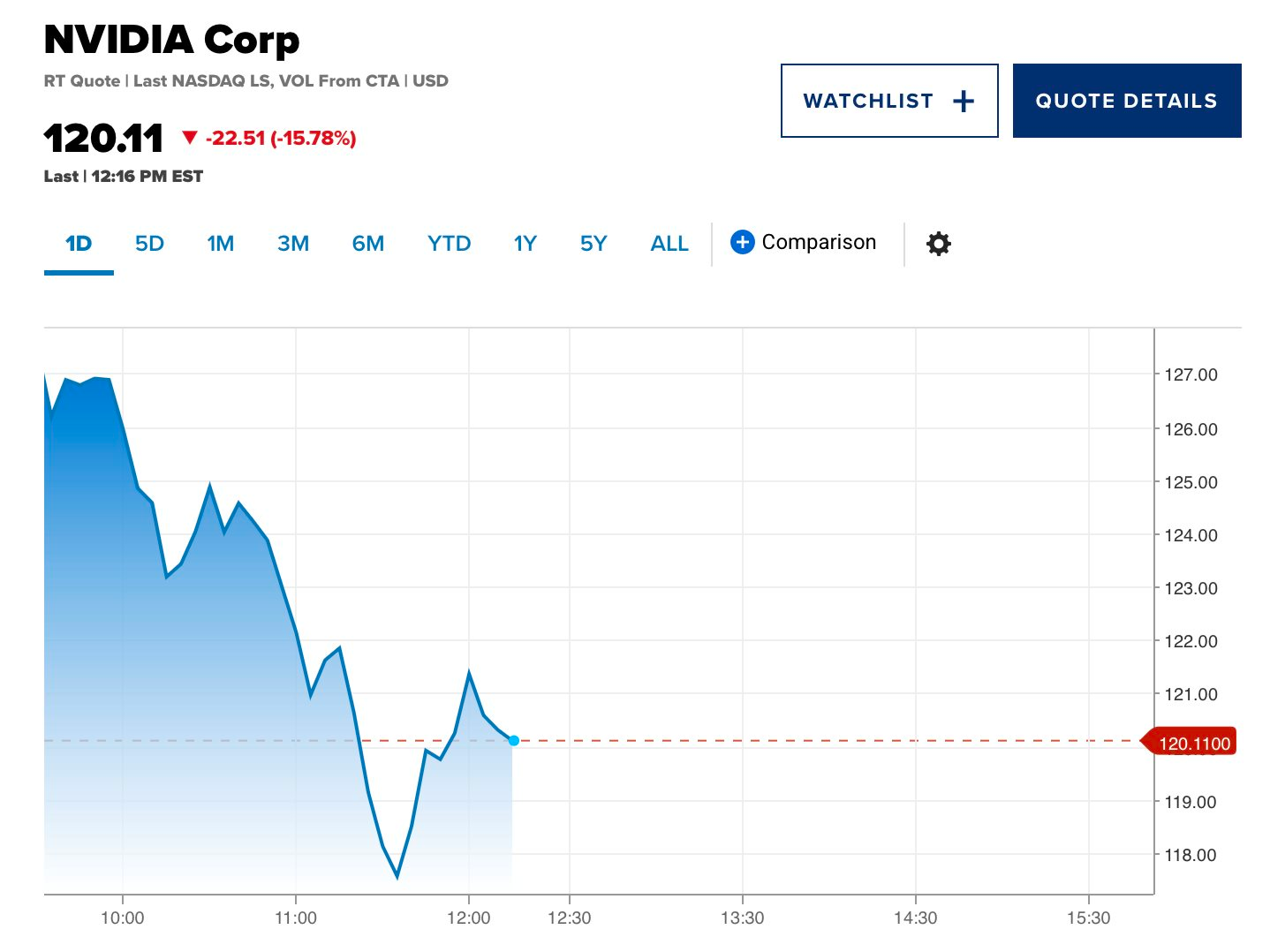Select the ALL time range

pos(669,244)
